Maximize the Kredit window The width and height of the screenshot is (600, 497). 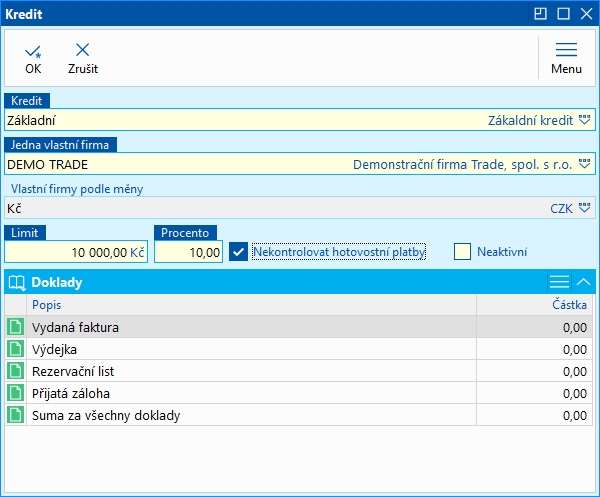[x=563, y=14]
